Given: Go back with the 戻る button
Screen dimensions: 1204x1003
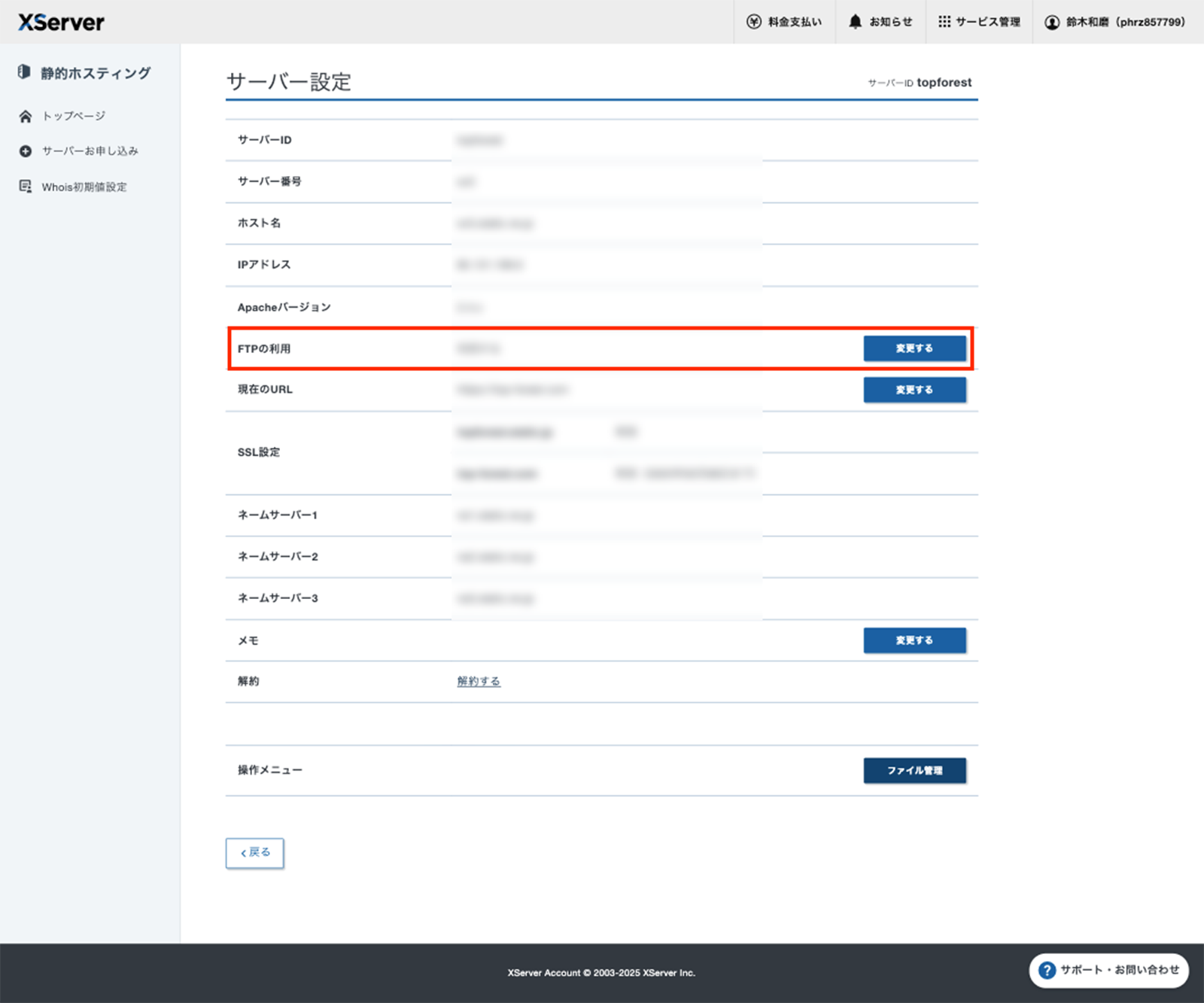Looking at the screenshot, I should [254, 853].
